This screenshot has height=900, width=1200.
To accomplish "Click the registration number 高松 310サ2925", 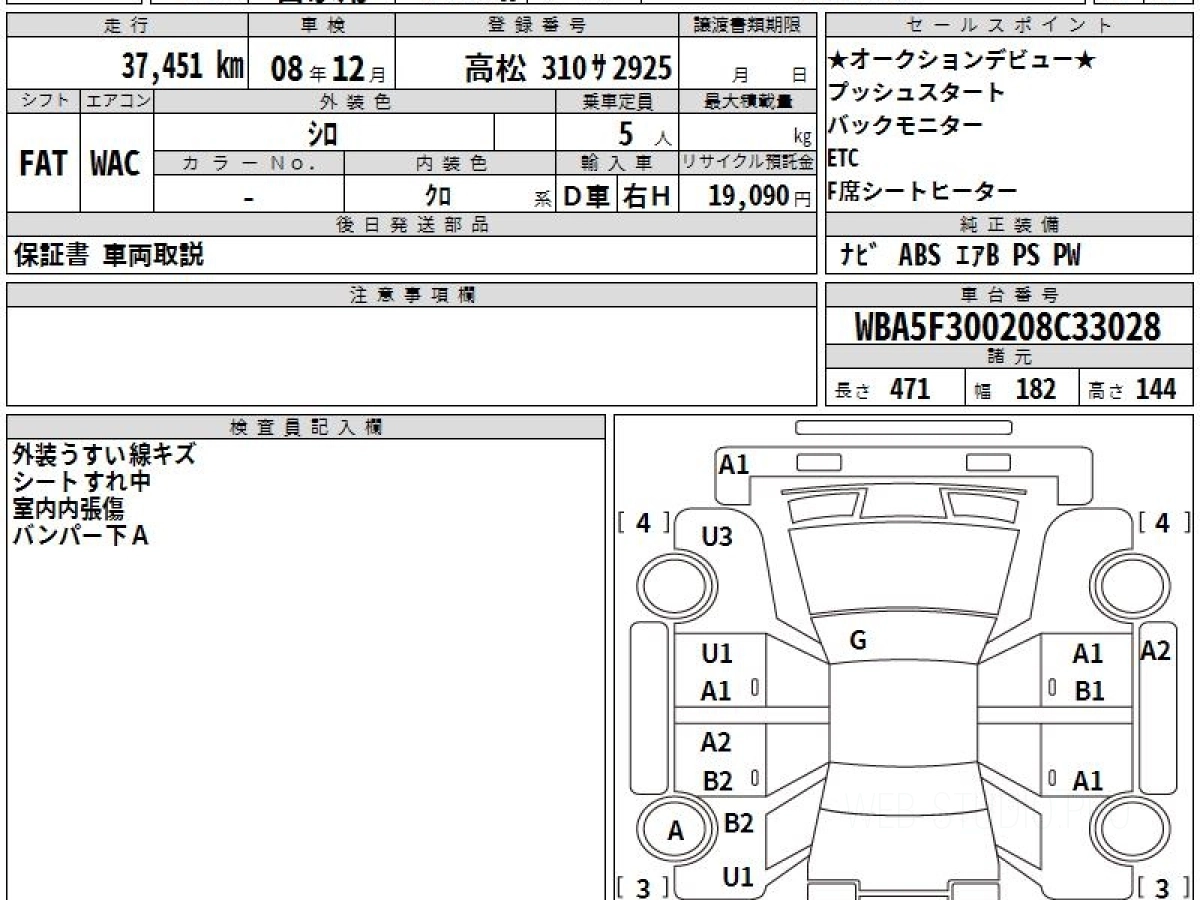I will (x=567, y=68).
